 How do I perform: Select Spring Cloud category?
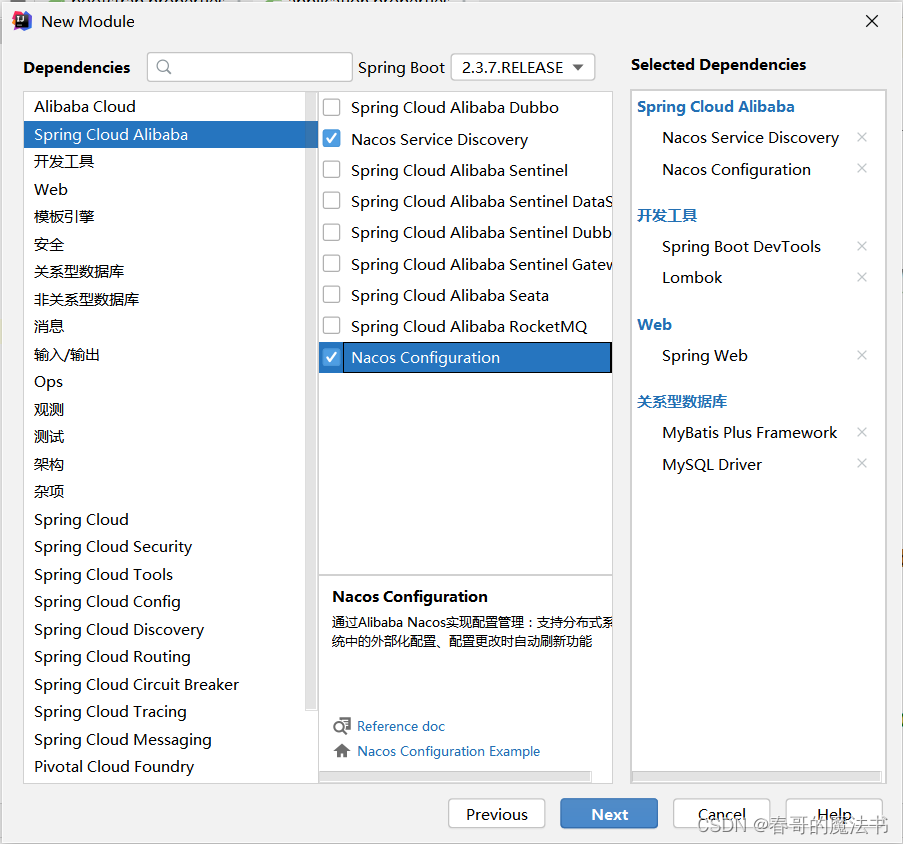tap(165, 519)
